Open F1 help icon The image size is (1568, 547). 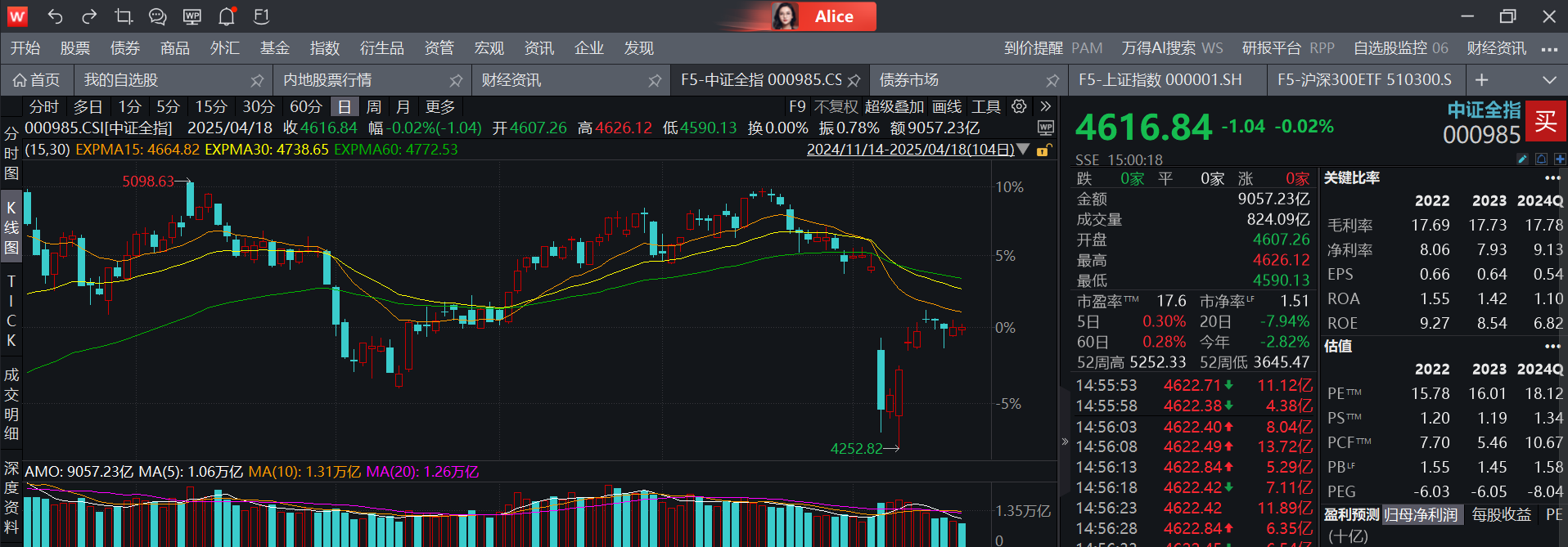tap(261, 16)
